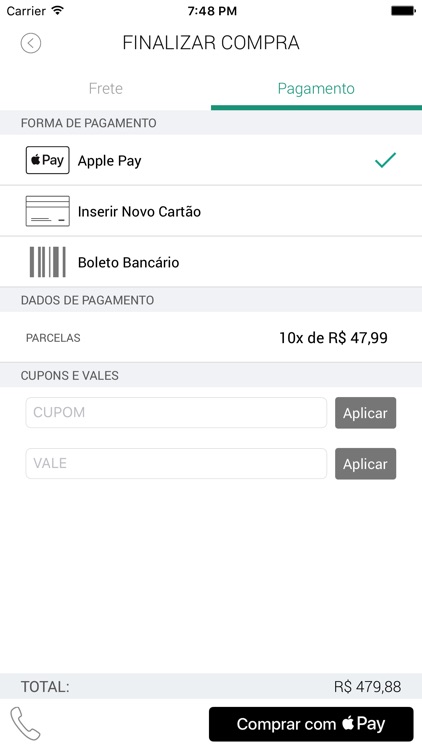422x750 pixels.
Task: Tap the green checkmark beside Apple Pay
Action: [x=385, y=160]
